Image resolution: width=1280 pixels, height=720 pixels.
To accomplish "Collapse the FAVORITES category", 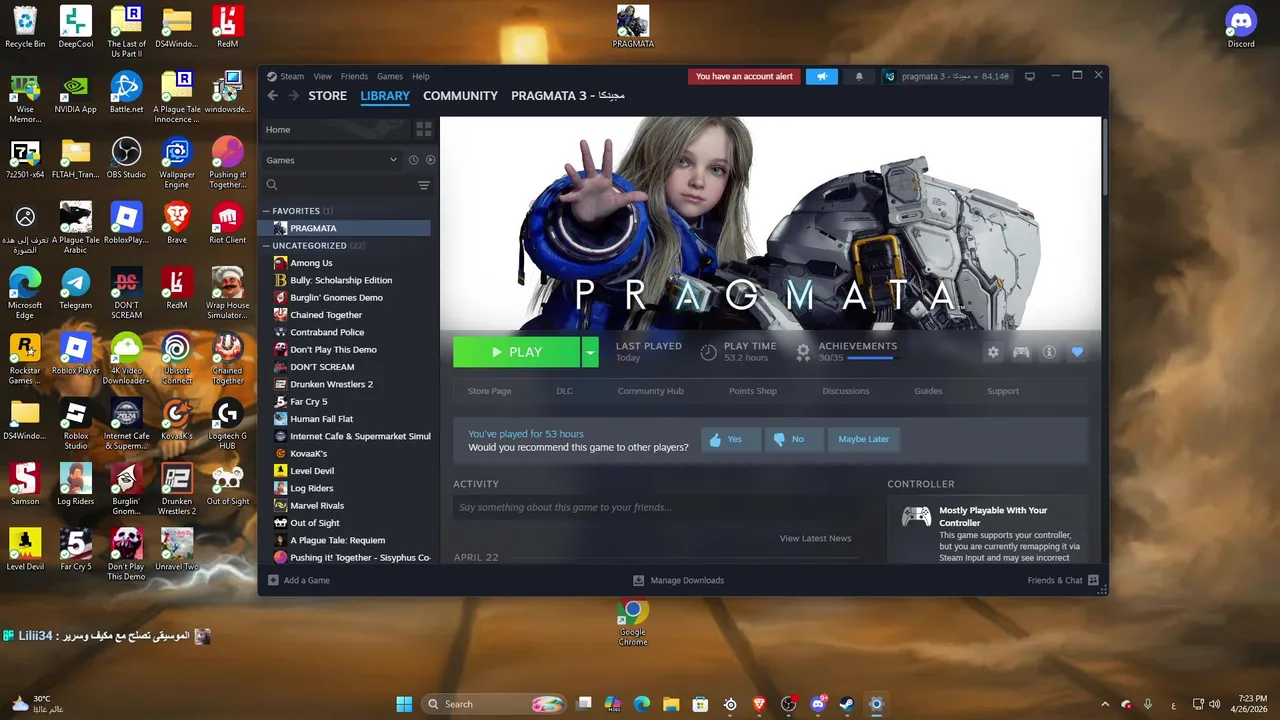I will 267,211.
